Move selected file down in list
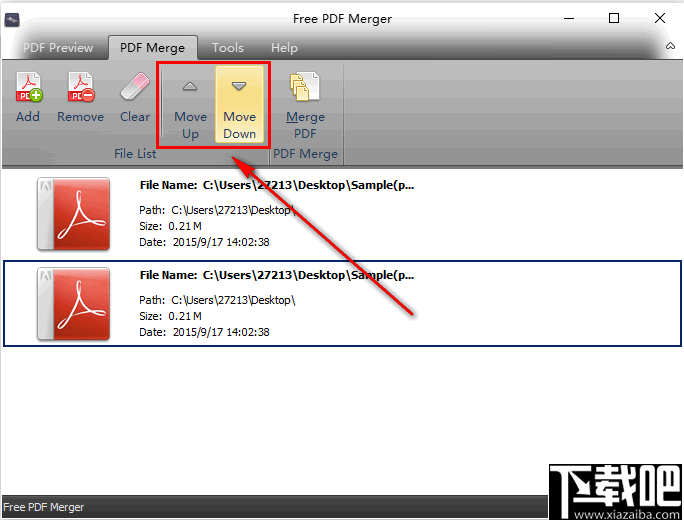 (x=239, y=105)
